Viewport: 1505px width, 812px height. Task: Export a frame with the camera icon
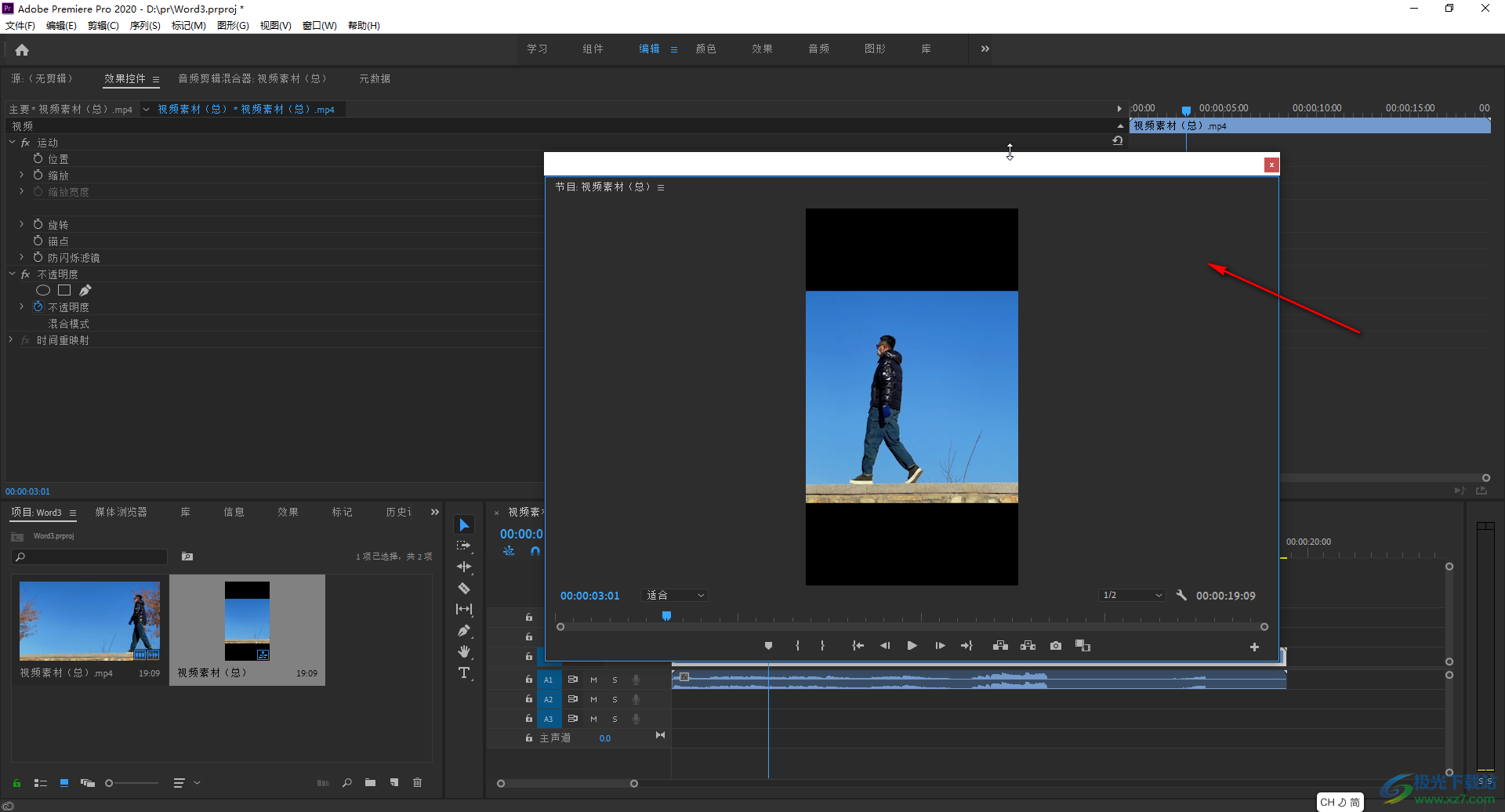(1056, 646)
